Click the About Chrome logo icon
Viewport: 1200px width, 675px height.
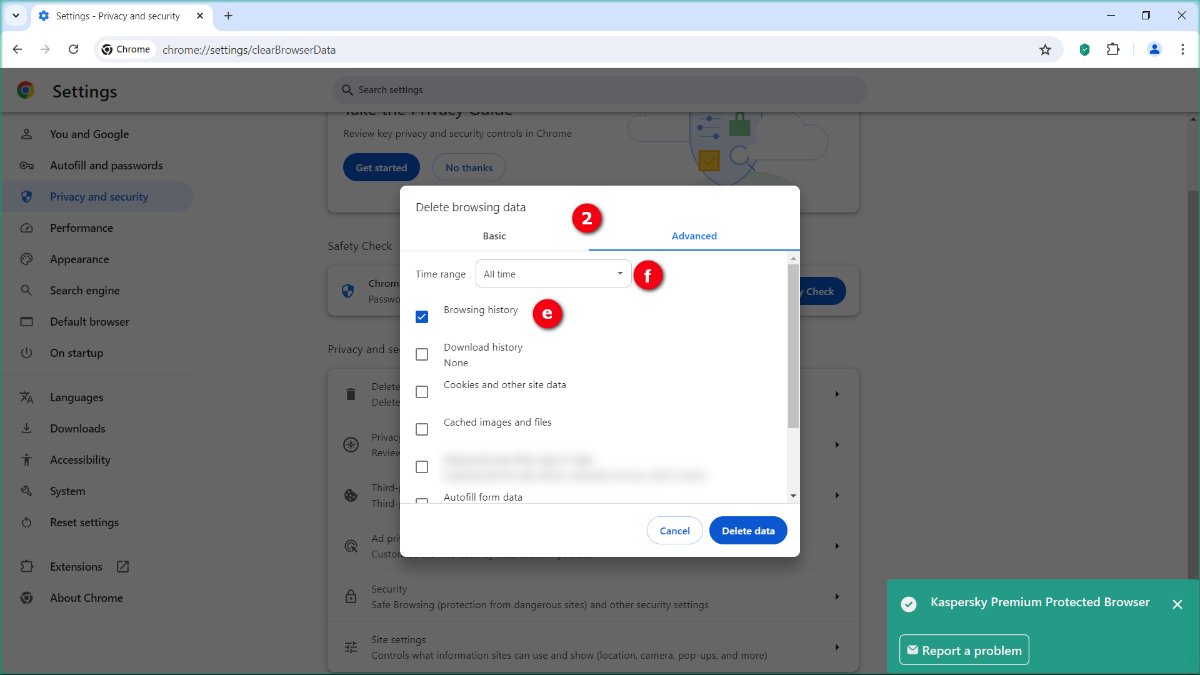coord(27,598)
